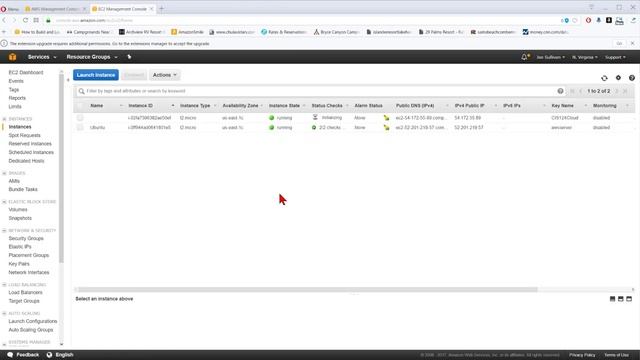Jump to last page of instances
The width and height of the screenshot is (640, 360).
tap(625, 91)
